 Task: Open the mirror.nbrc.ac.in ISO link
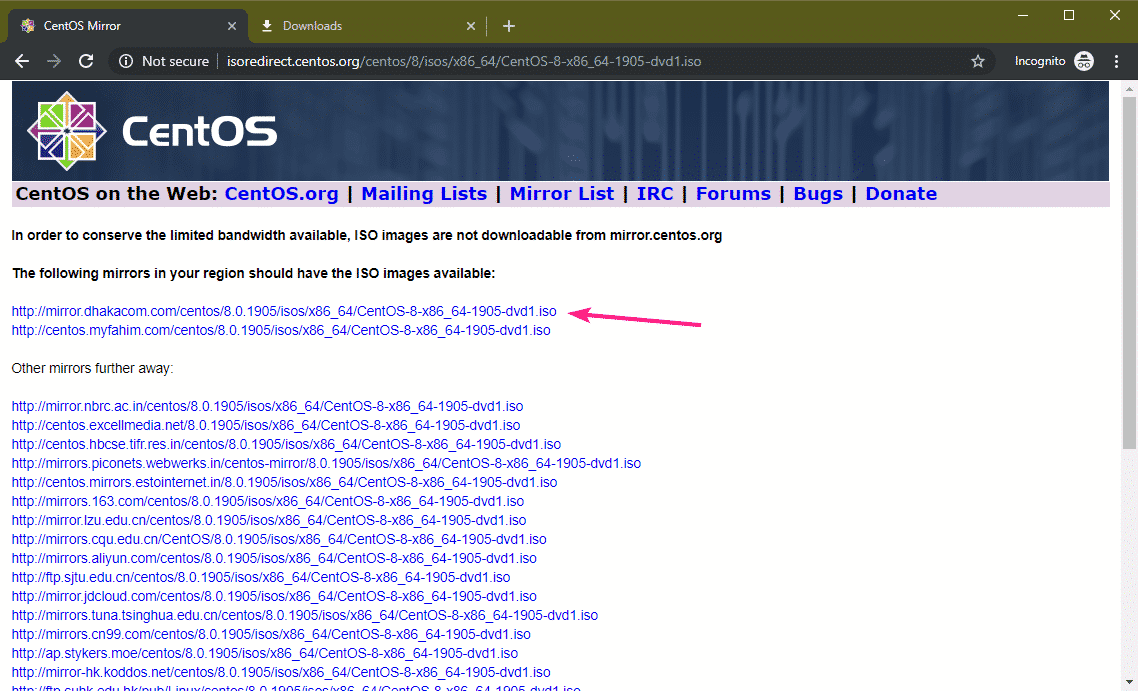267,406
